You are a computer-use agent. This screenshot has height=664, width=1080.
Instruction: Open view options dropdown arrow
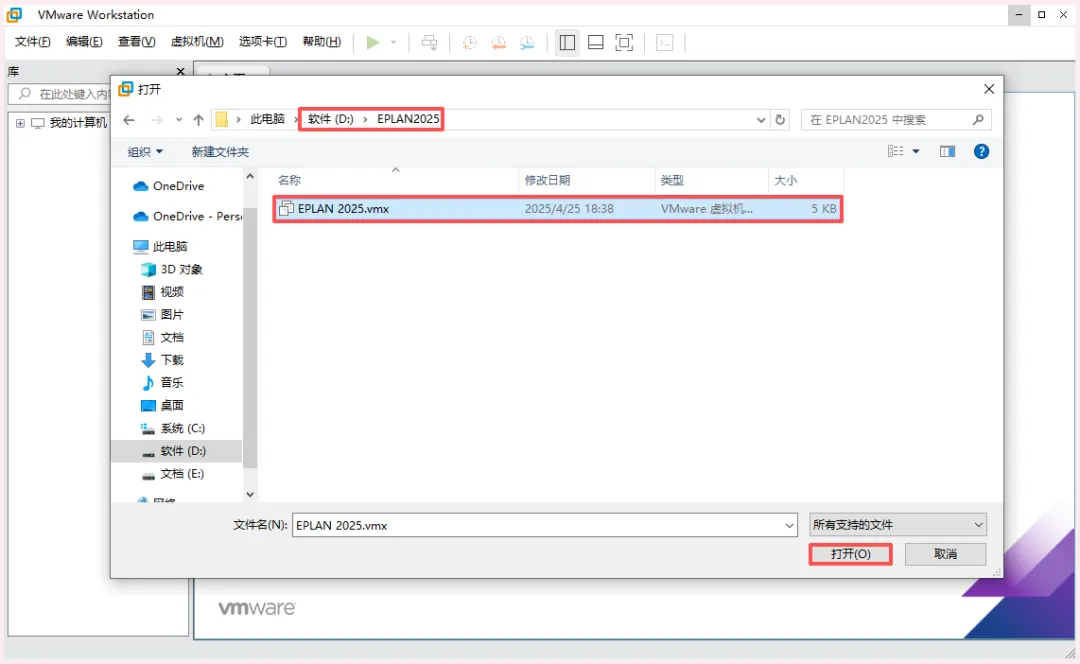click(916, 152)
